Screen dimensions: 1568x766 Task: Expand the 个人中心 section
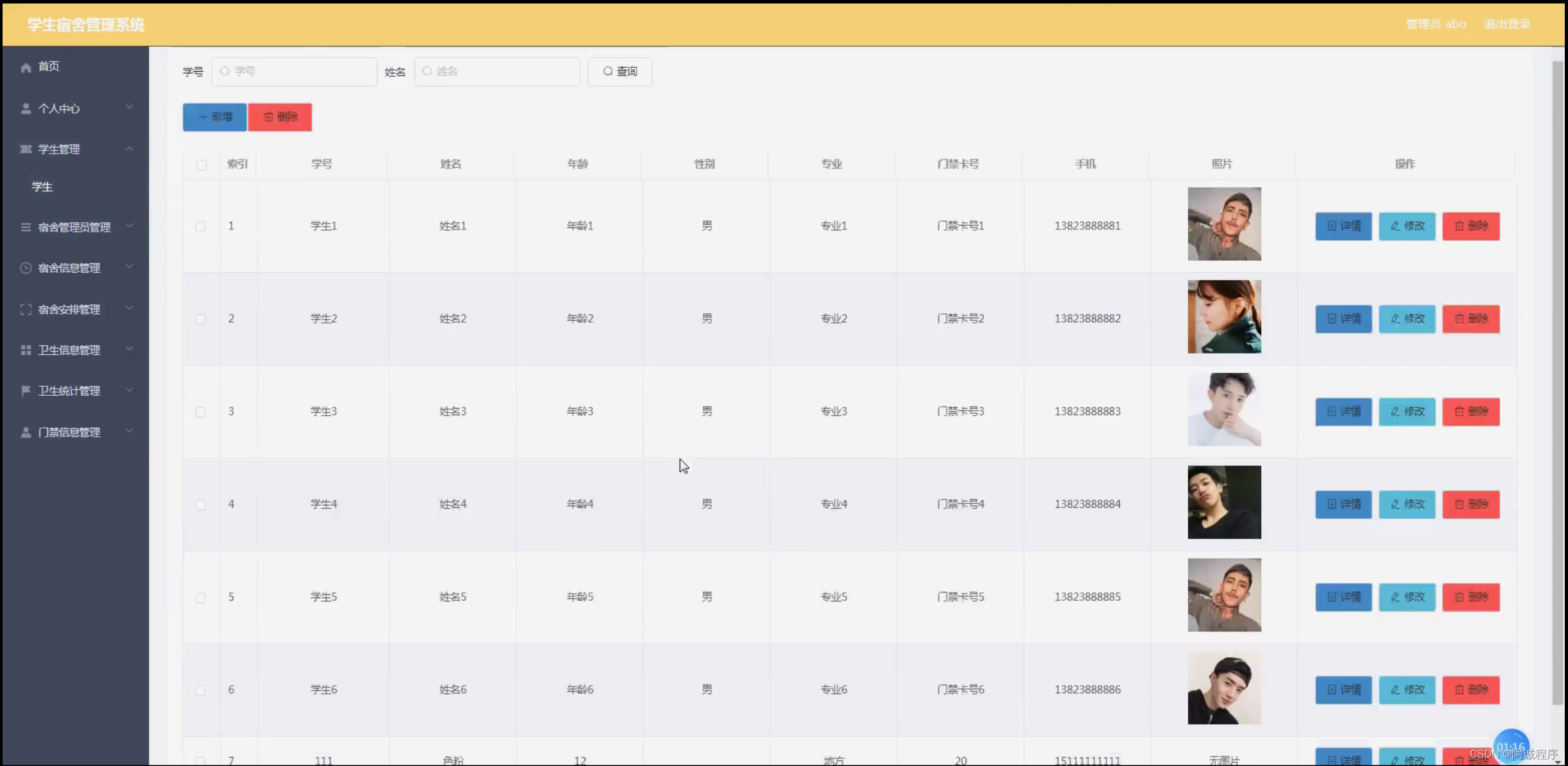(x=130, y=108)
